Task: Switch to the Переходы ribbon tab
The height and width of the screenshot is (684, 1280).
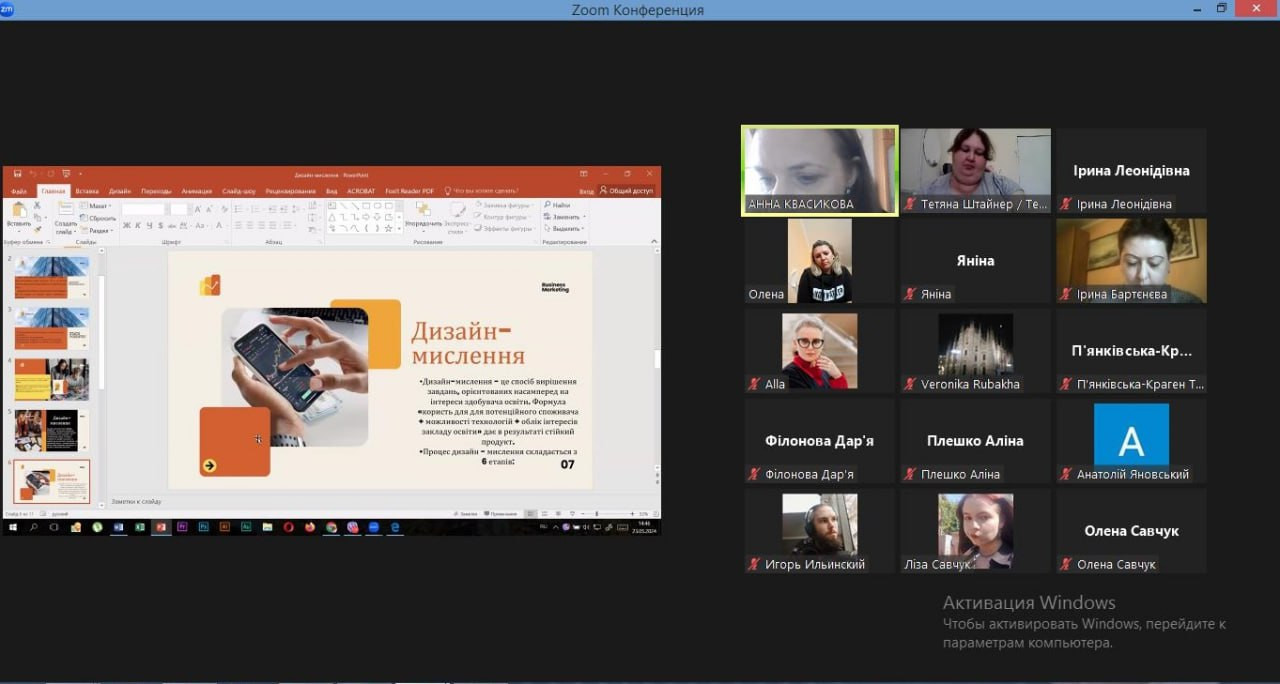Action: (156, 191)
